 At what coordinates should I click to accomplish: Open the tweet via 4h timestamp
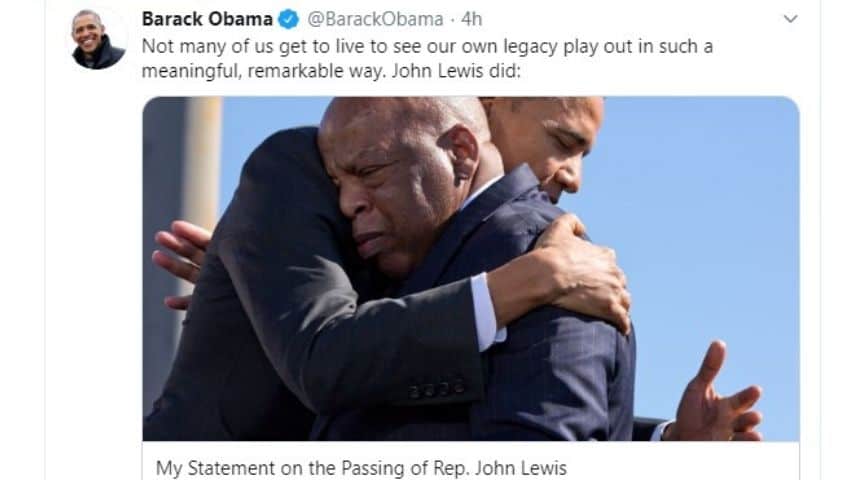tap(472, 19)
